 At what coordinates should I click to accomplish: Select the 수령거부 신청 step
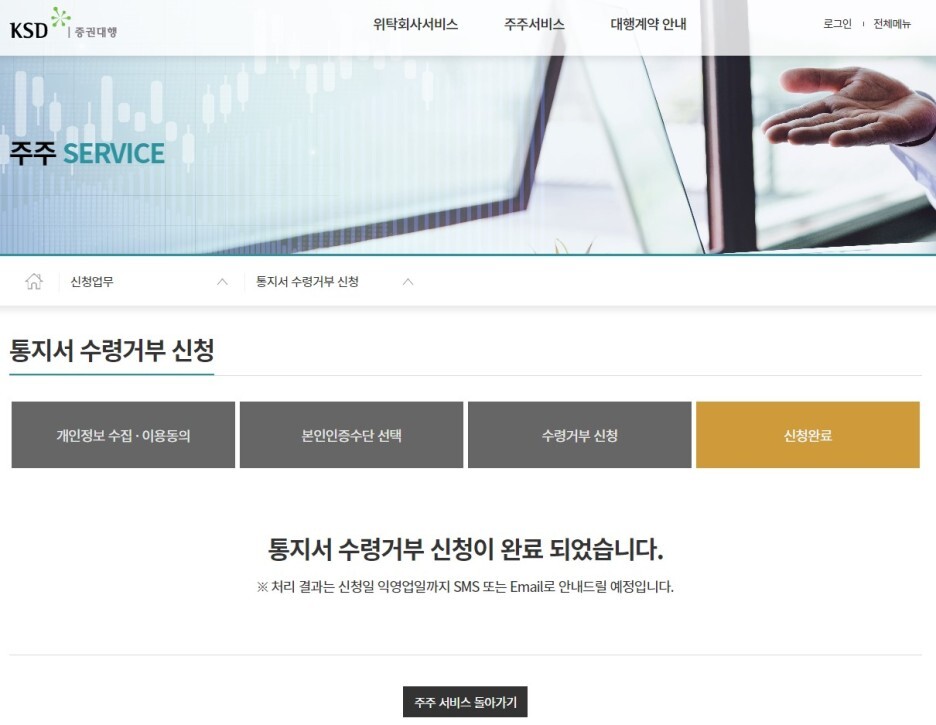point(580,435)
